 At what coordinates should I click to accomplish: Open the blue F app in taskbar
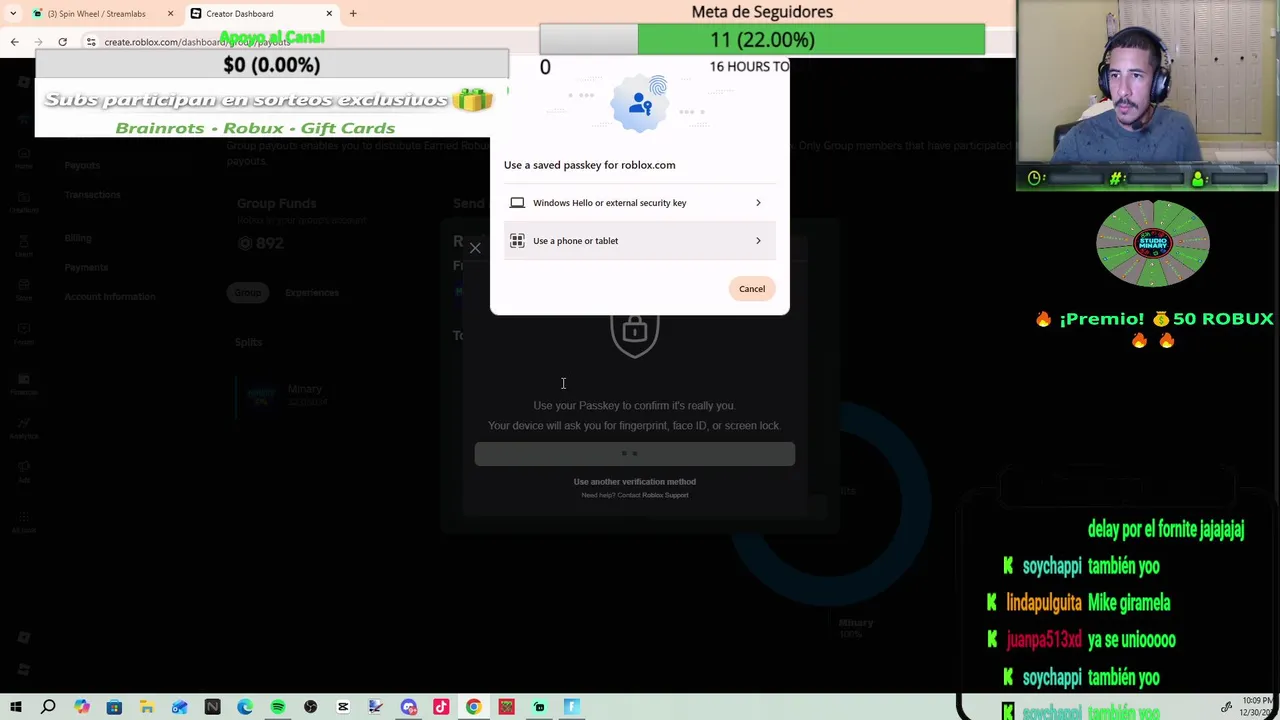click(572, 708)
